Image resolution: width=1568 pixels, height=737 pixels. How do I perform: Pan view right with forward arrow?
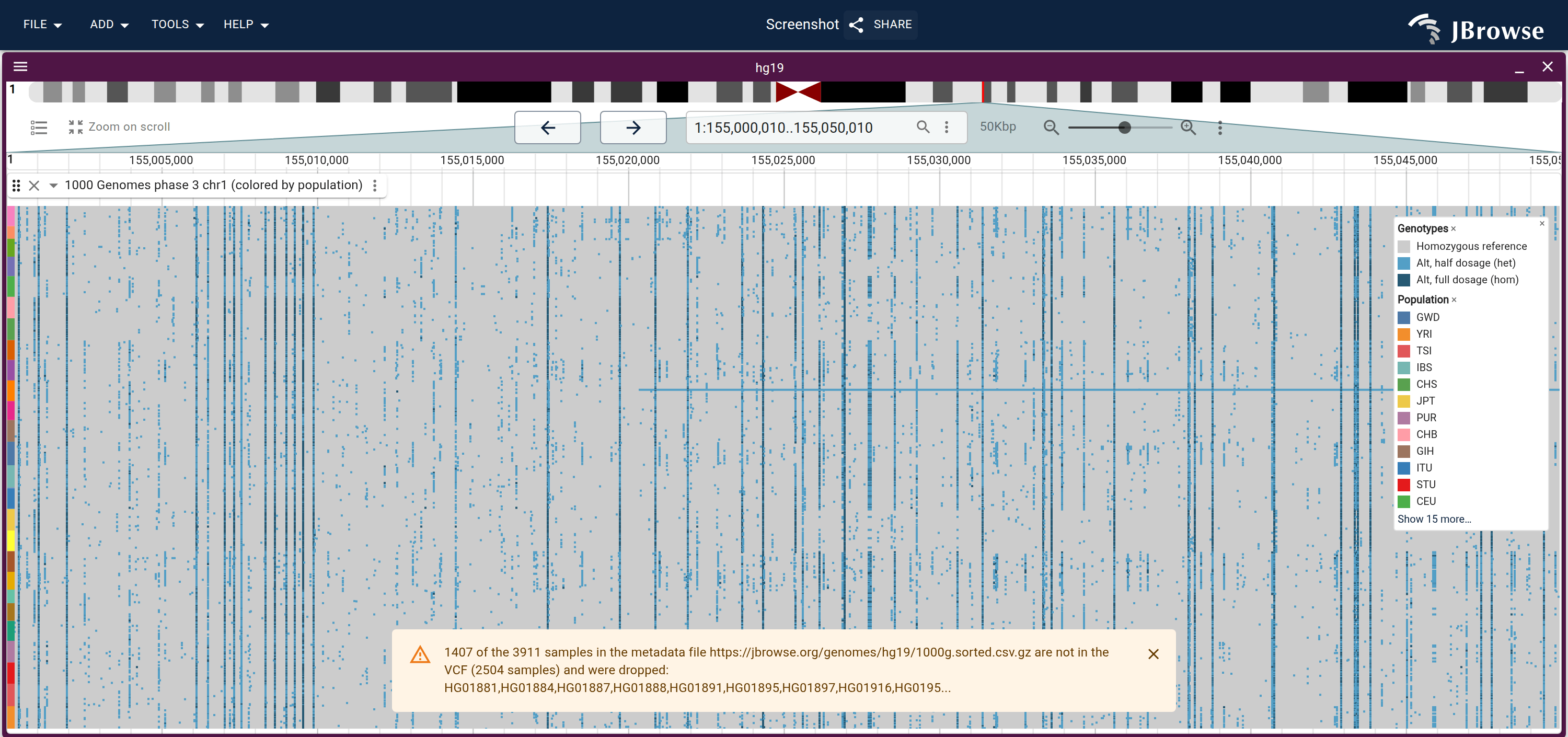coord(633,127)
